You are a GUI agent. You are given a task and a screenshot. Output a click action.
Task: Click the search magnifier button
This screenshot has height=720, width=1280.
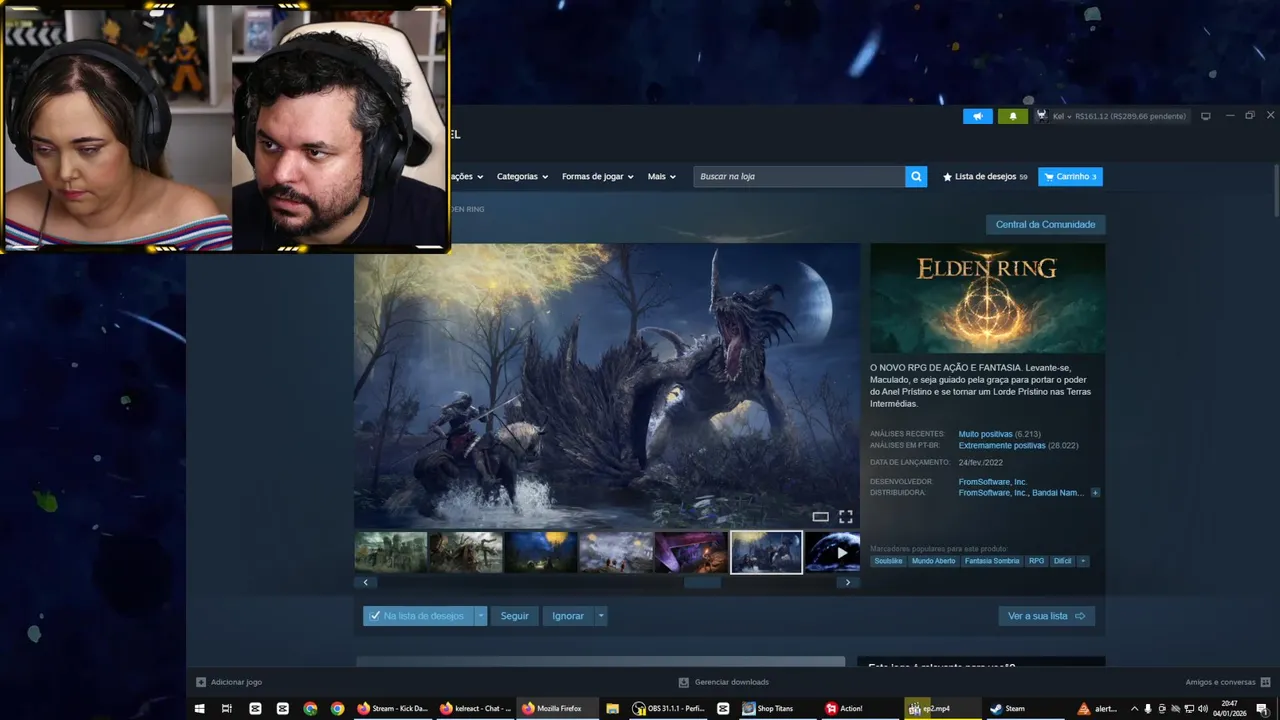click(916, 176)
